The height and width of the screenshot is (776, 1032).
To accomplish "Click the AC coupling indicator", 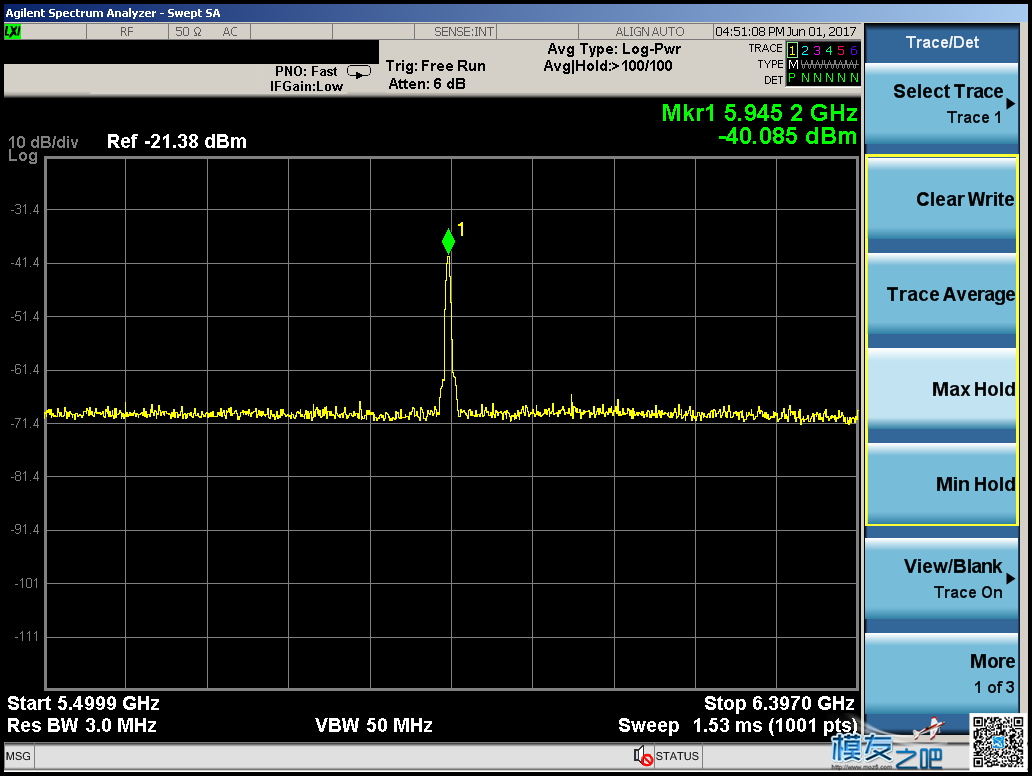I will coord(230,32).
